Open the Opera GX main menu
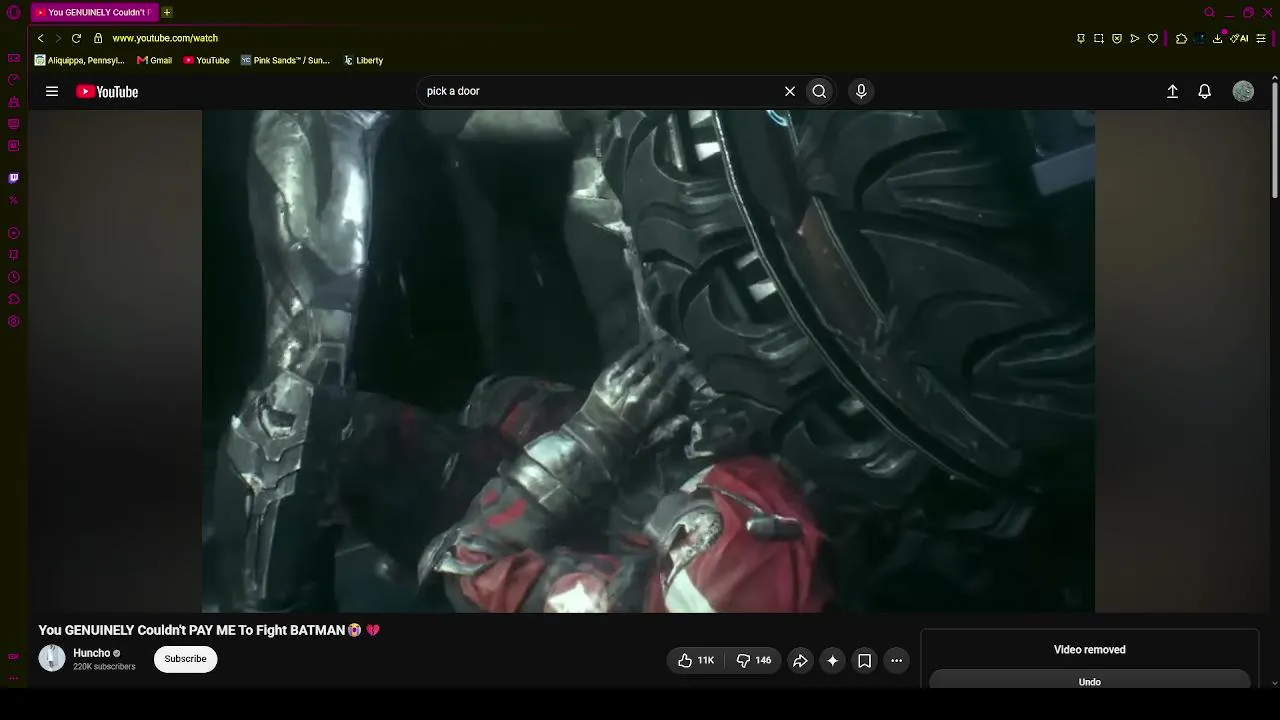This screenshot has height=720, width=1280. [13, 13]
